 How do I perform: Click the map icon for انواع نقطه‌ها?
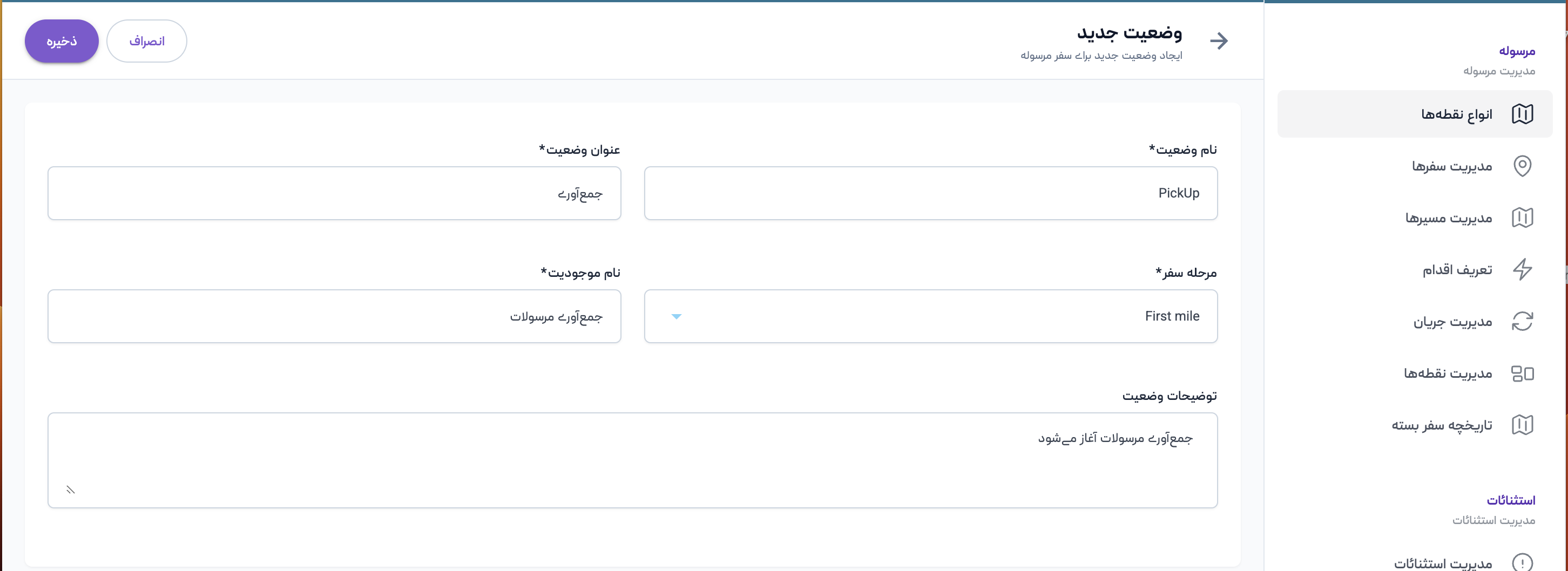click(x=1522, y=114)
